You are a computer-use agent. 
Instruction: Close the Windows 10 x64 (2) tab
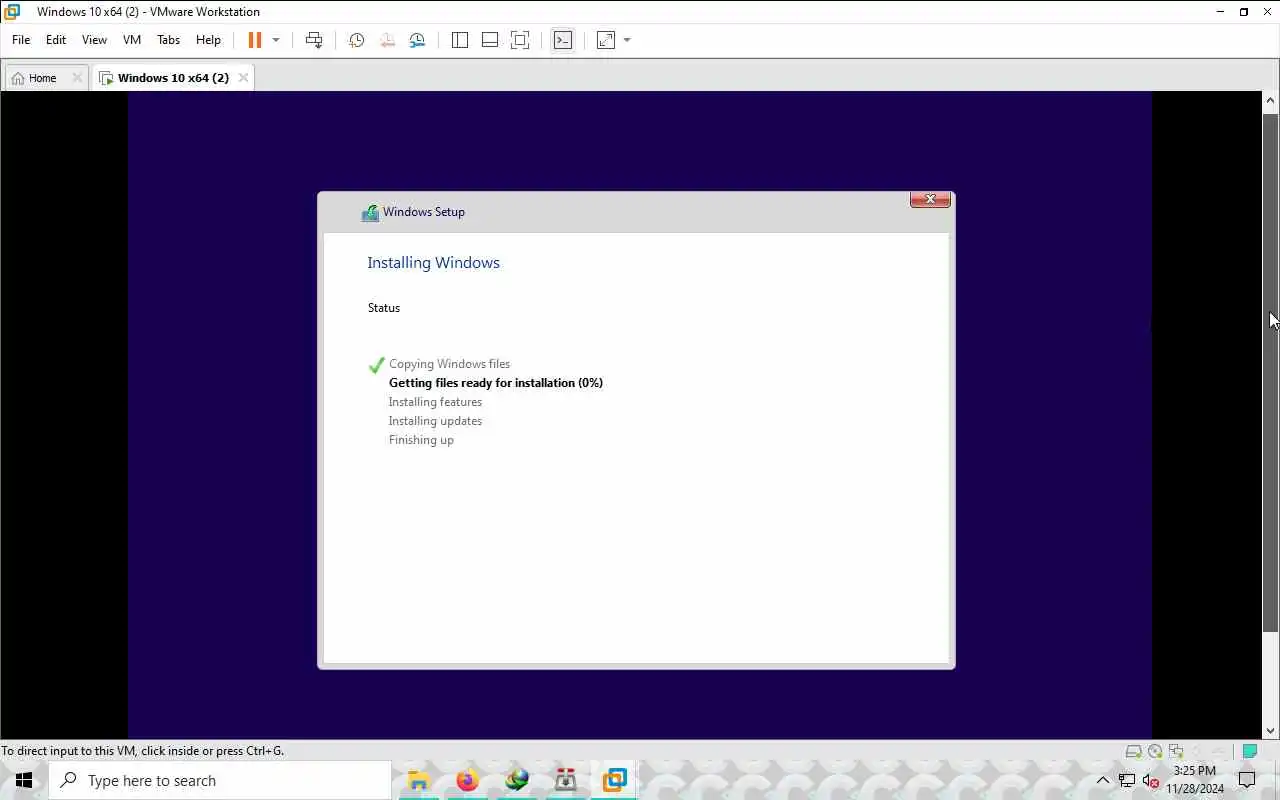click(x=243, y=78)
